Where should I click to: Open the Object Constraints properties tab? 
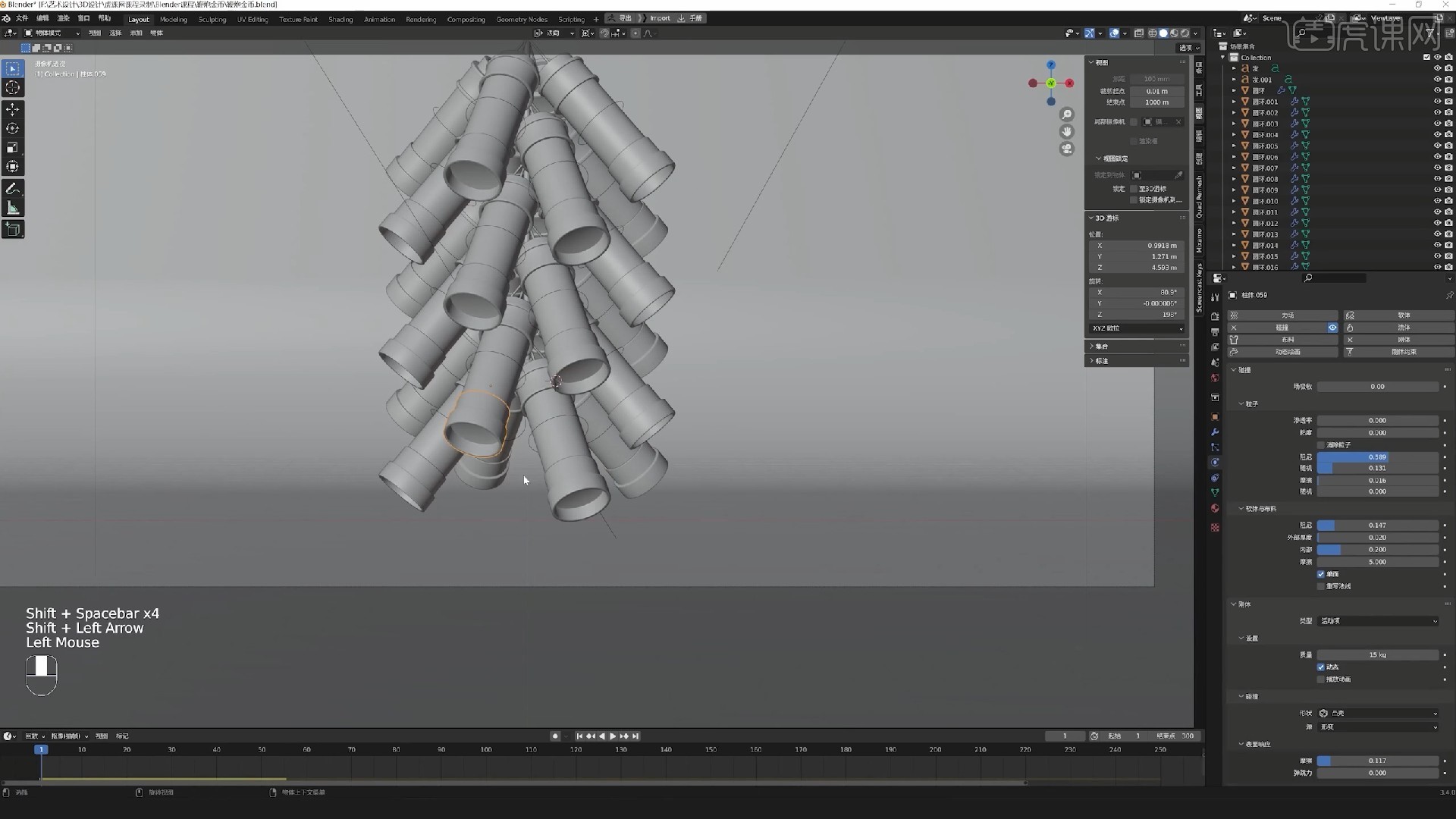pos(1215,478)
